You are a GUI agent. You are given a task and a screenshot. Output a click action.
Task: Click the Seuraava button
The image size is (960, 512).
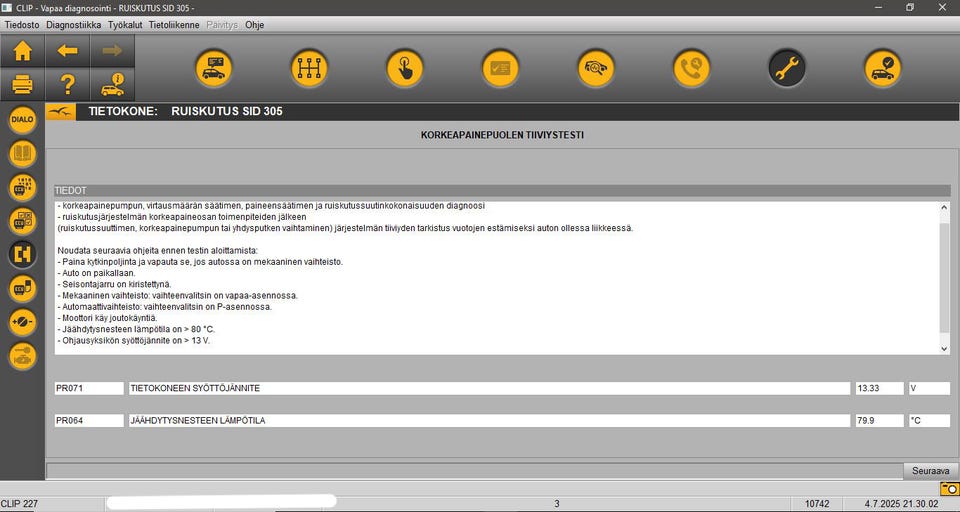(931, 471)
